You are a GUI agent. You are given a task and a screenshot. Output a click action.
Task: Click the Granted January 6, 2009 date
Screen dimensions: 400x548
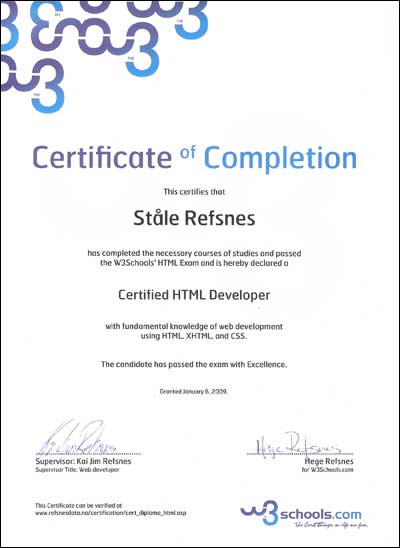click(194, 391)
